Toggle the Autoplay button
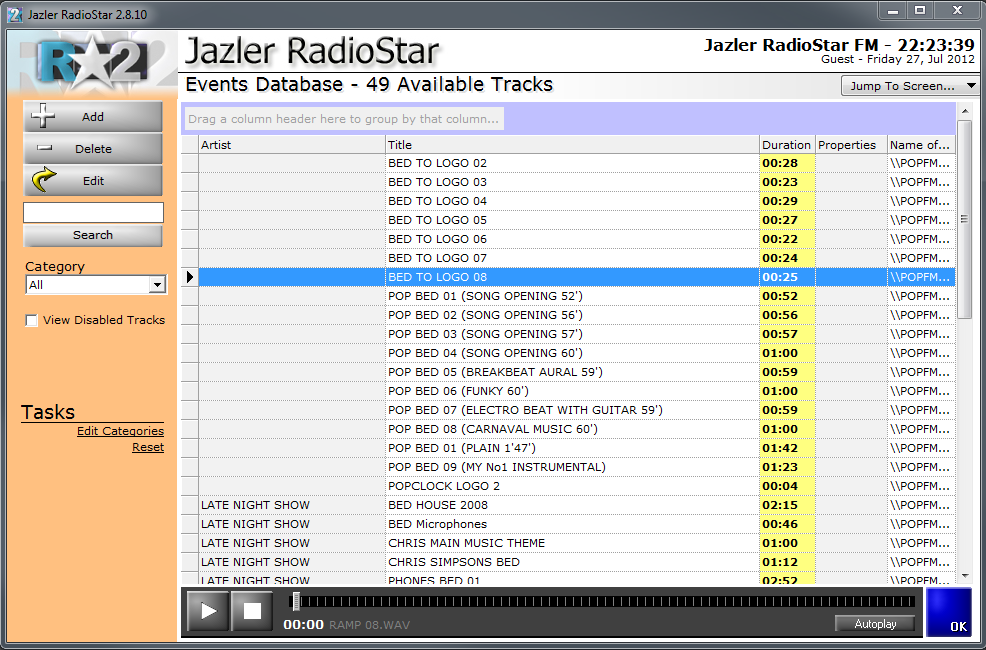 click(875, 624)
